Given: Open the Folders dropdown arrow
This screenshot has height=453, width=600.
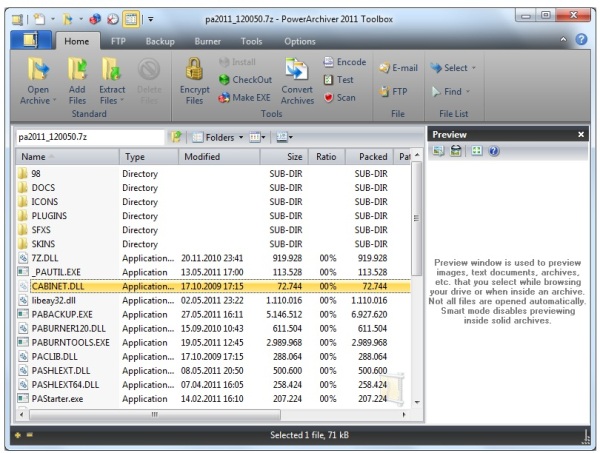Looking at the screenshot, I should point(241,137).
